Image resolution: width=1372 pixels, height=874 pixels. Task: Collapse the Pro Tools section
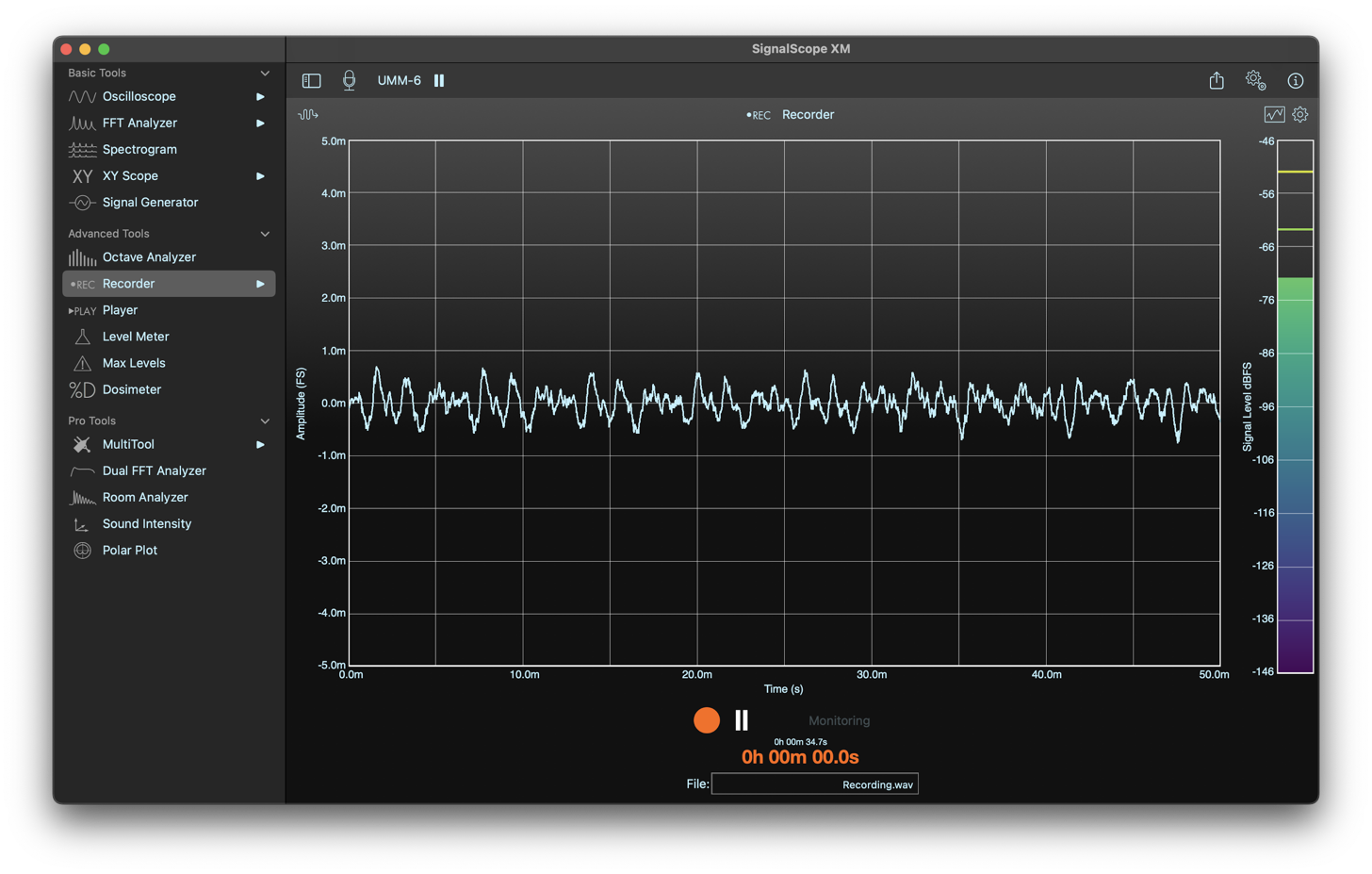[x=265, y=421]
